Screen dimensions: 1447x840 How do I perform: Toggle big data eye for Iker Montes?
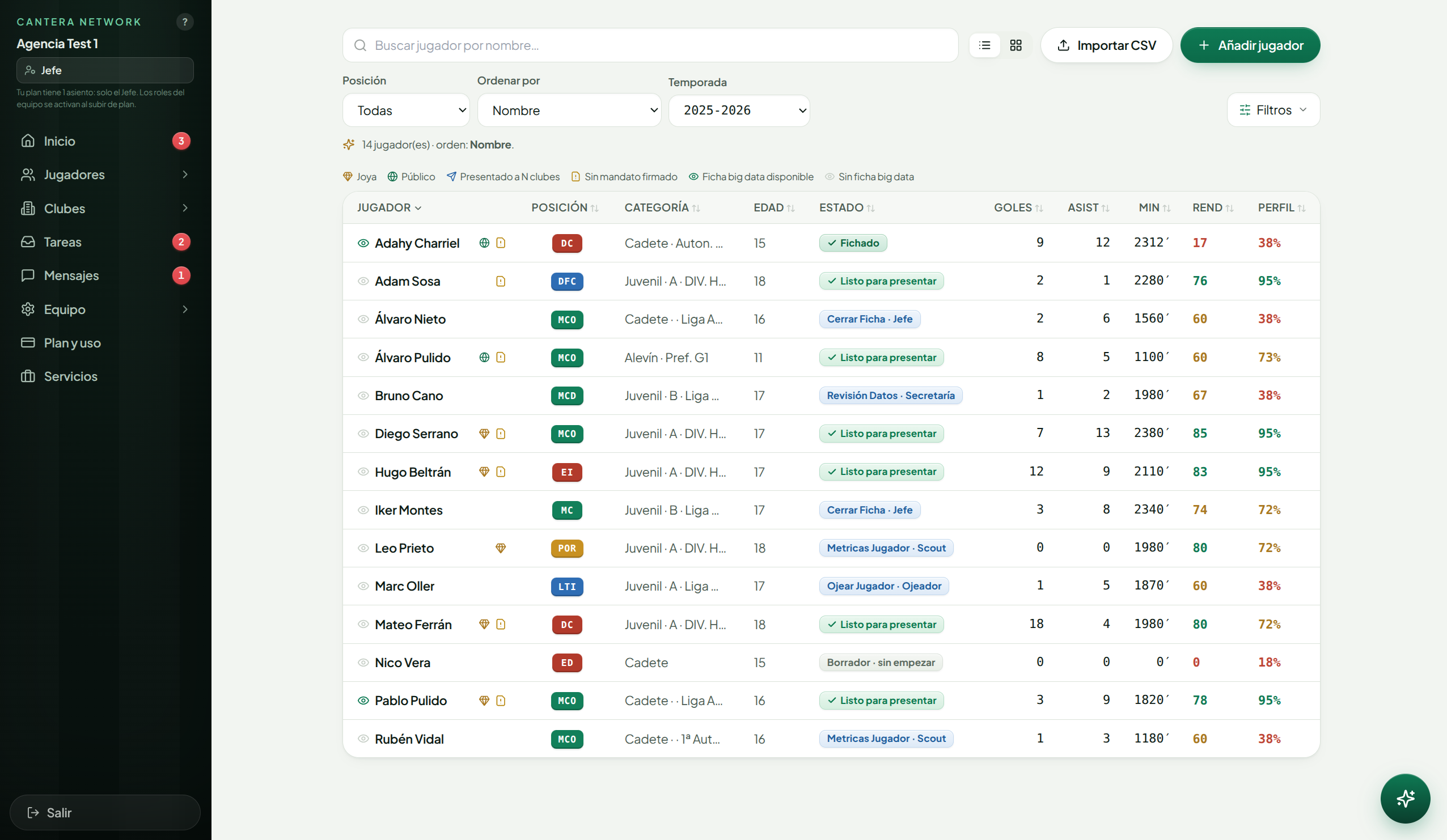(x=363, y=510)
